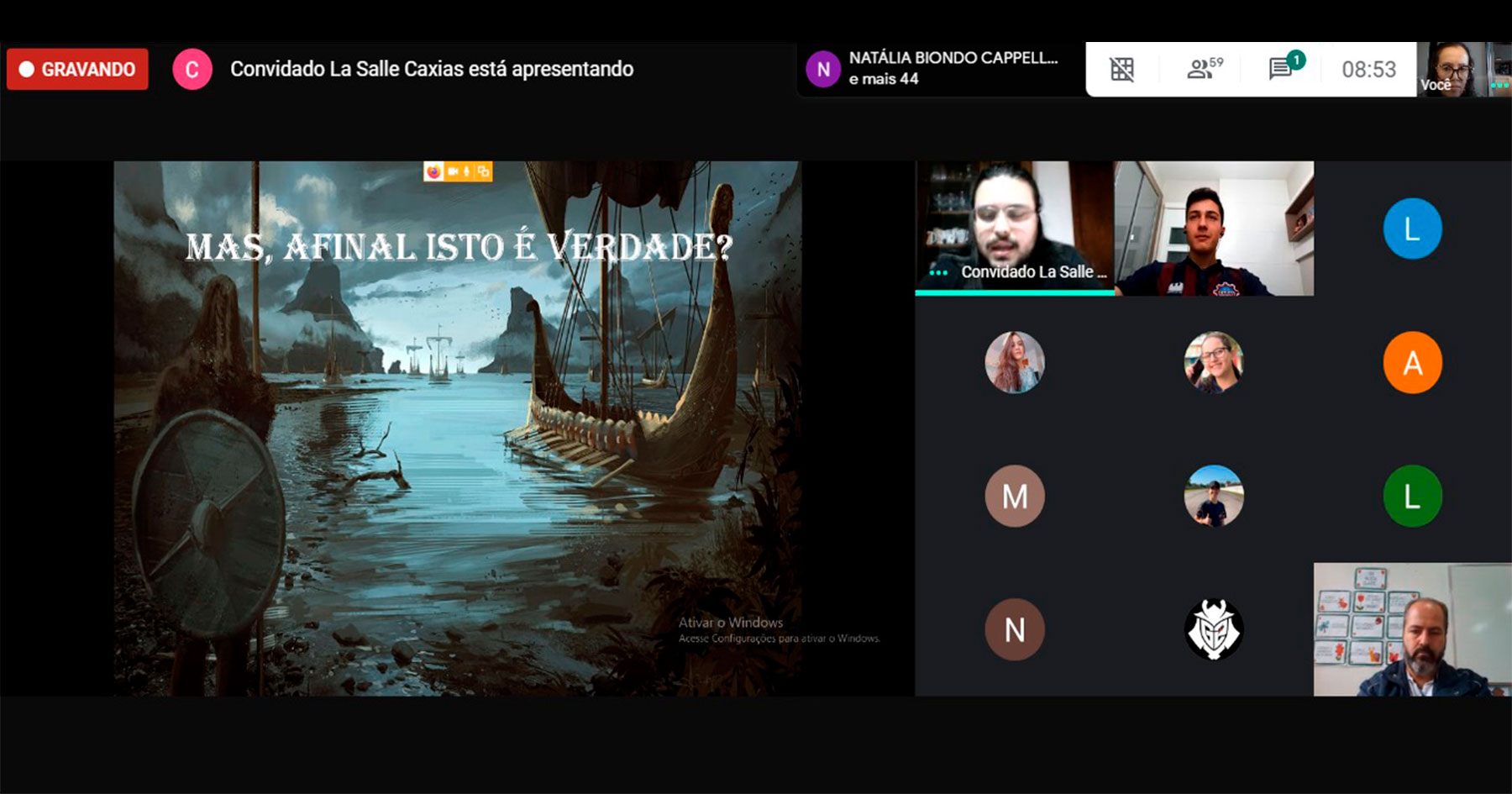Click the screen-share icon on the orange sharing bar
Viewport: 1512px width, 794px height.
[483, 171]
